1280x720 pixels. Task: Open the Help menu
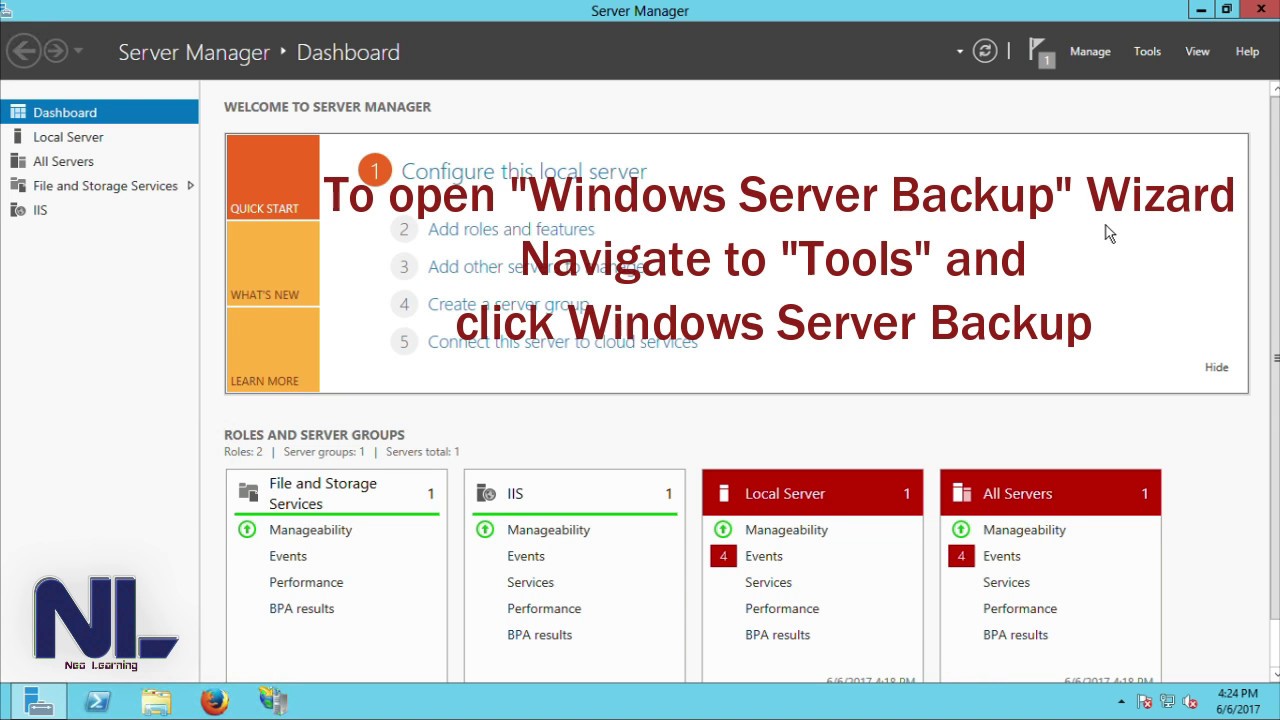tap(1247, 51)
